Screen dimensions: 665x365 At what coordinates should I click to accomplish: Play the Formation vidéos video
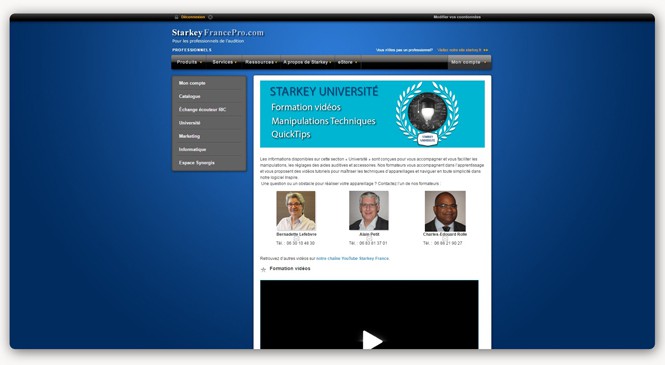[372, 340]
